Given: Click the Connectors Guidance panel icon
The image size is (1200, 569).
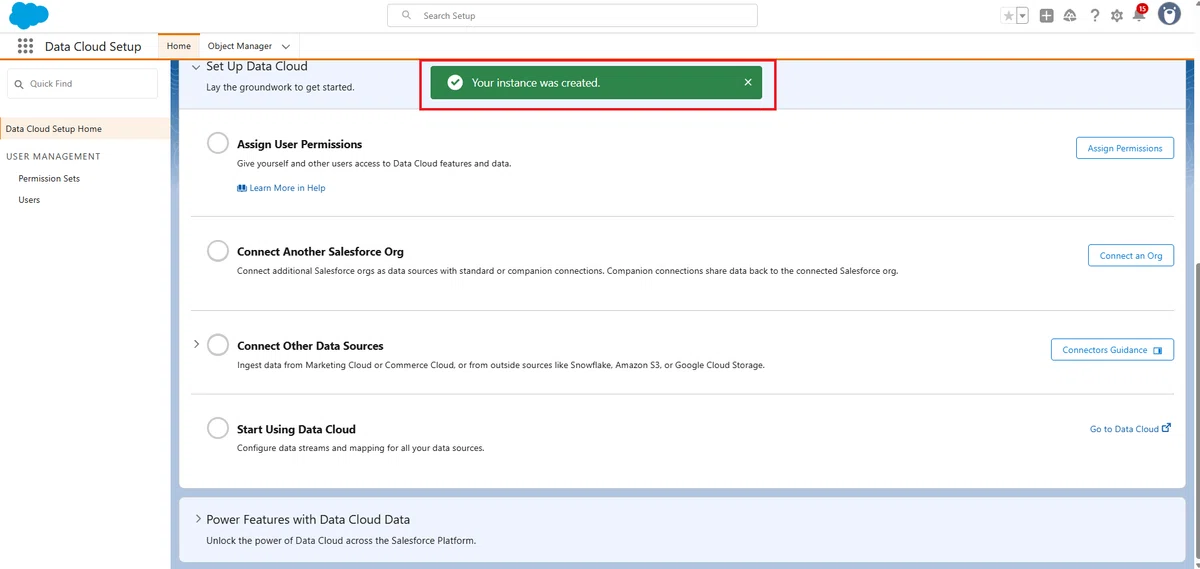Looking at the screenshot, I should 1158,350.
